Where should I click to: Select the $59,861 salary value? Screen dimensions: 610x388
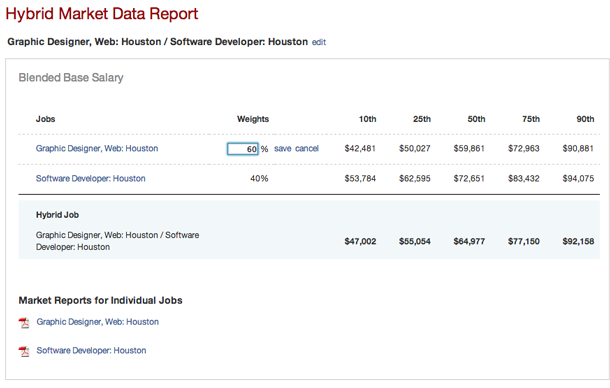469,148
